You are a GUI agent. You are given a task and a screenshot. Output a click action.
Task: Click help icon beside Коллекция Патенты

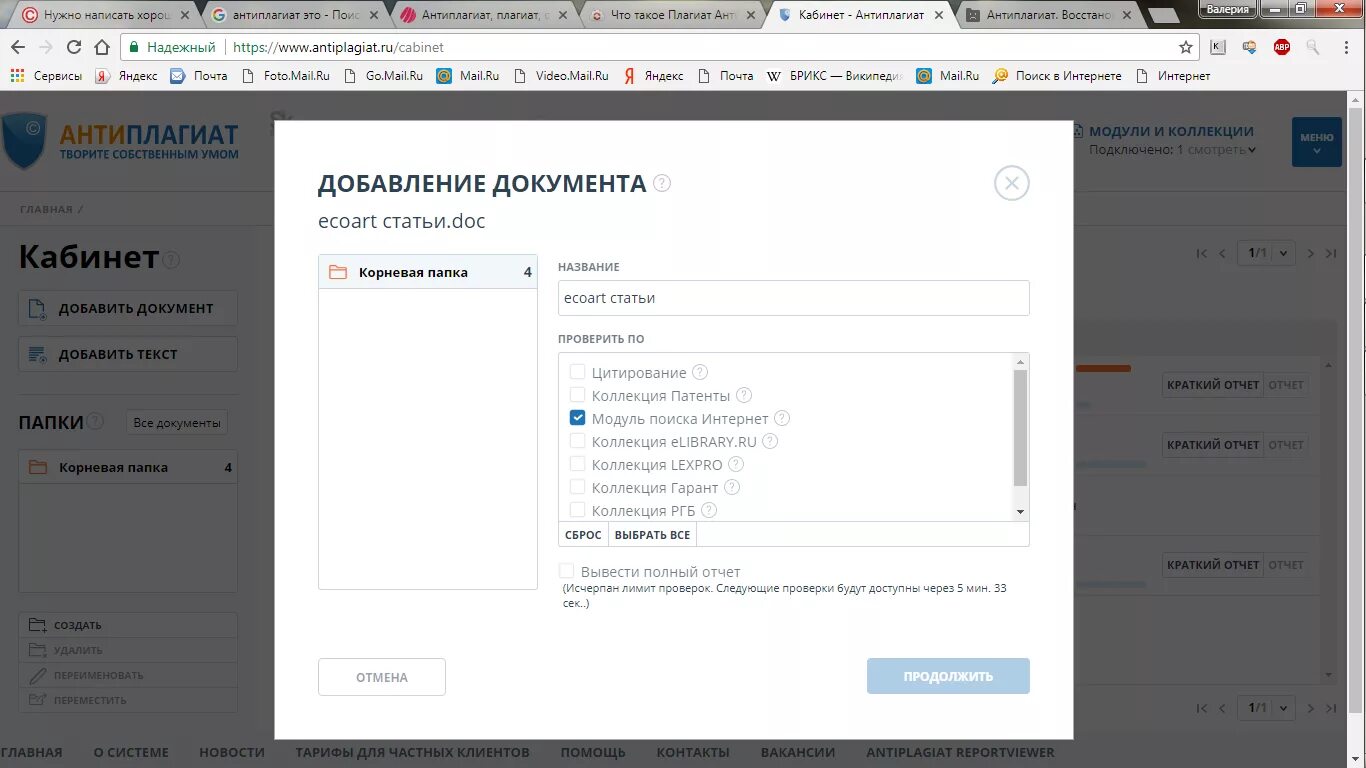click(744, 395)
